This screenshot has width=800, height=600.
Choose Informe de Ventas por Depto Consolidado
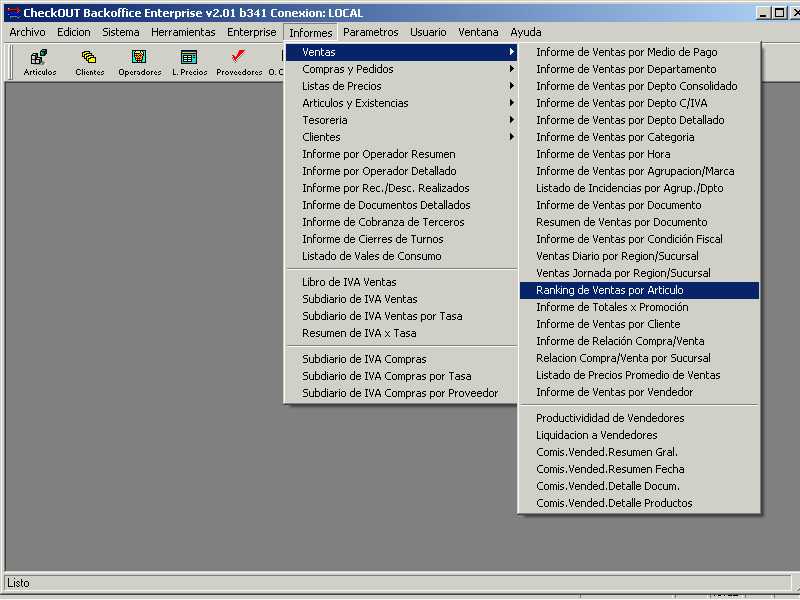[639, 86]
